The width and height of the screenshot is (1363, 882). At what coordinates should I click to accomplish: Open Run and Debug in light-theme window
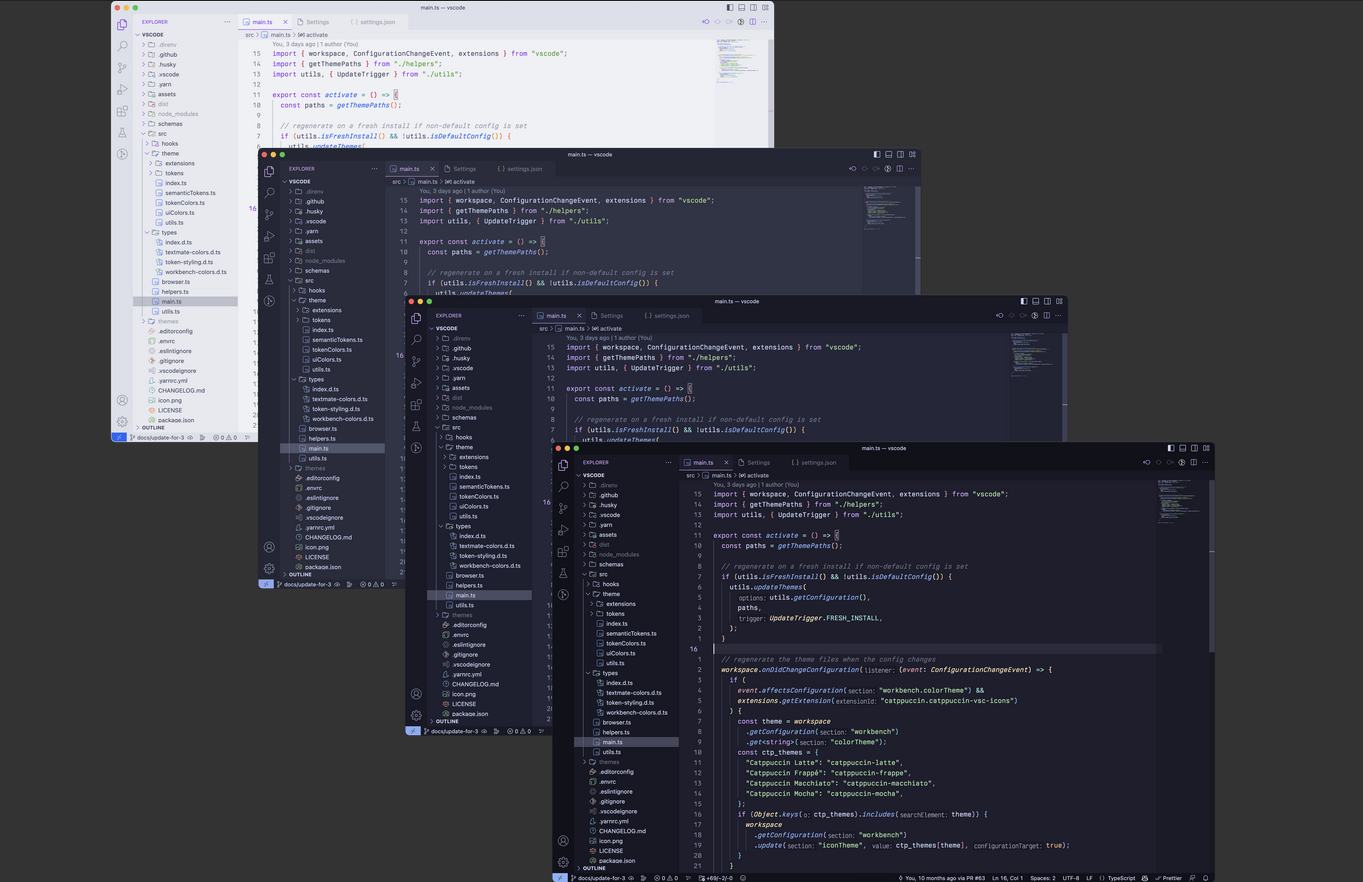pyautogui.click(x=122, y=90)
